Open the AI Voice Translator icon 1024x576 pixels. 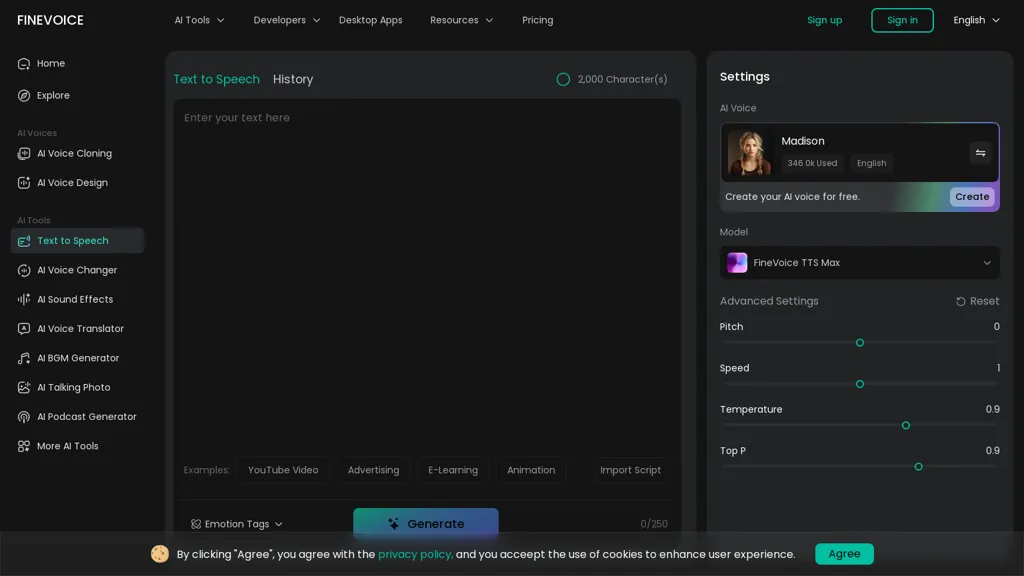(x=24, y=328)
